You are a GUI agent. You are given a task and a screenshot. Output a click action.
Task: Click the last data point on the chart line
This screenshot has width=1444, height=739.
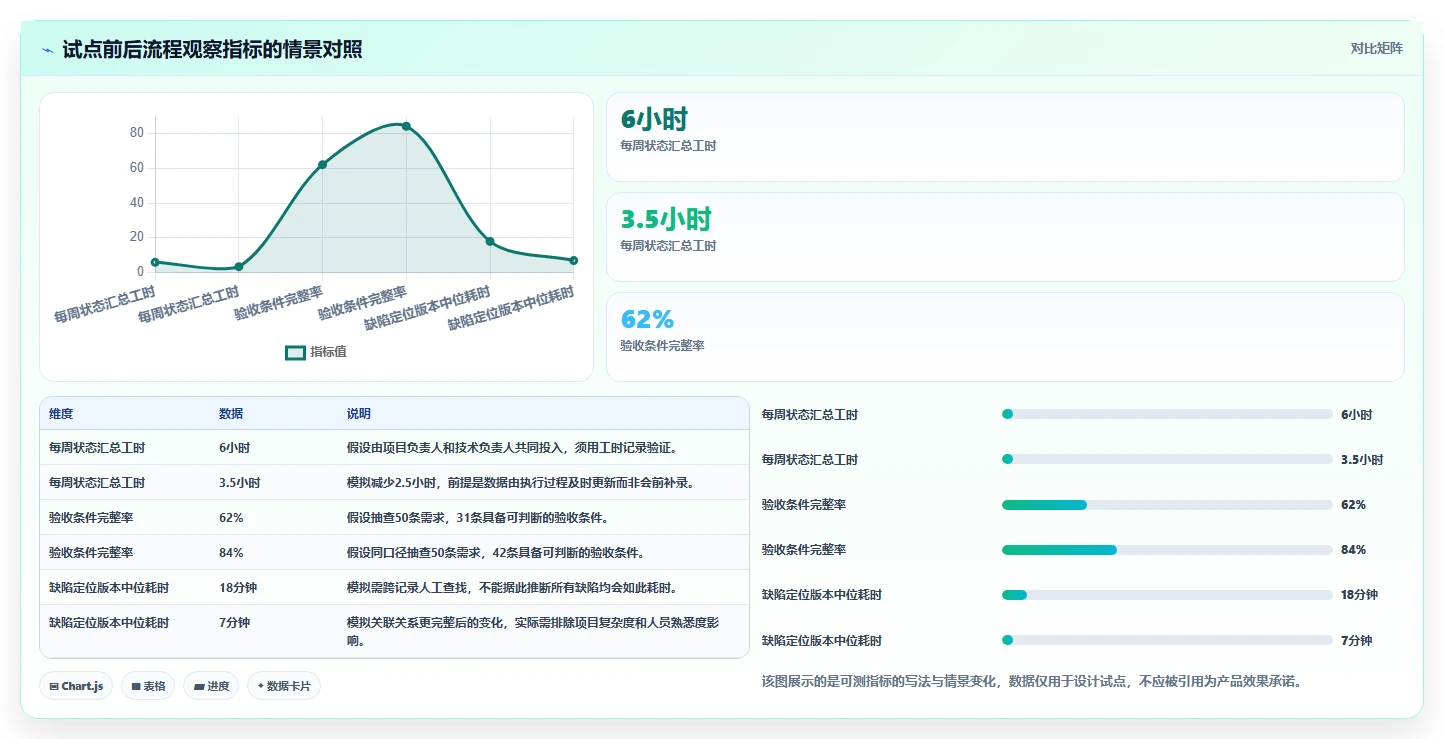pyautogui.click(x=574, y=260)
